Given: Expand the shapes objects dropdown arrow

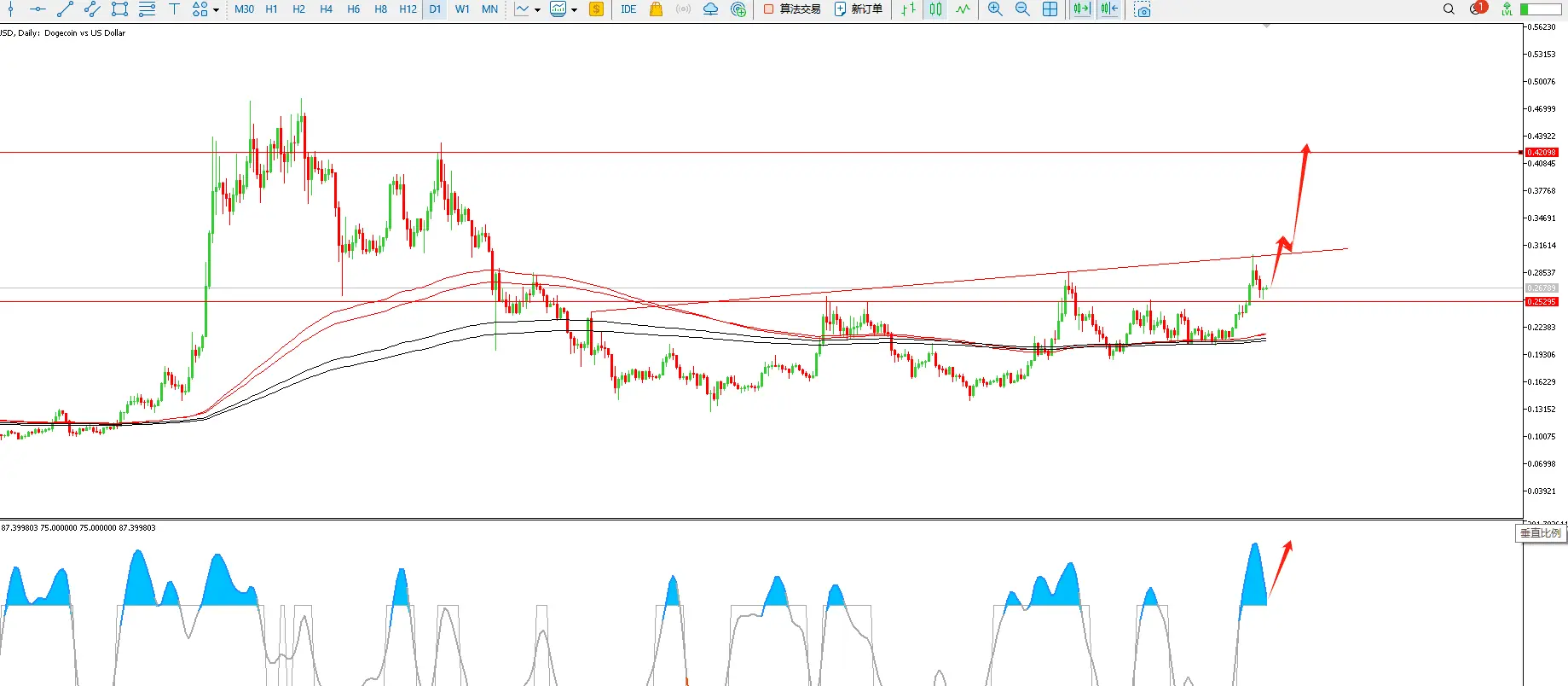Looking at the screenshot, I should [216, 10].
